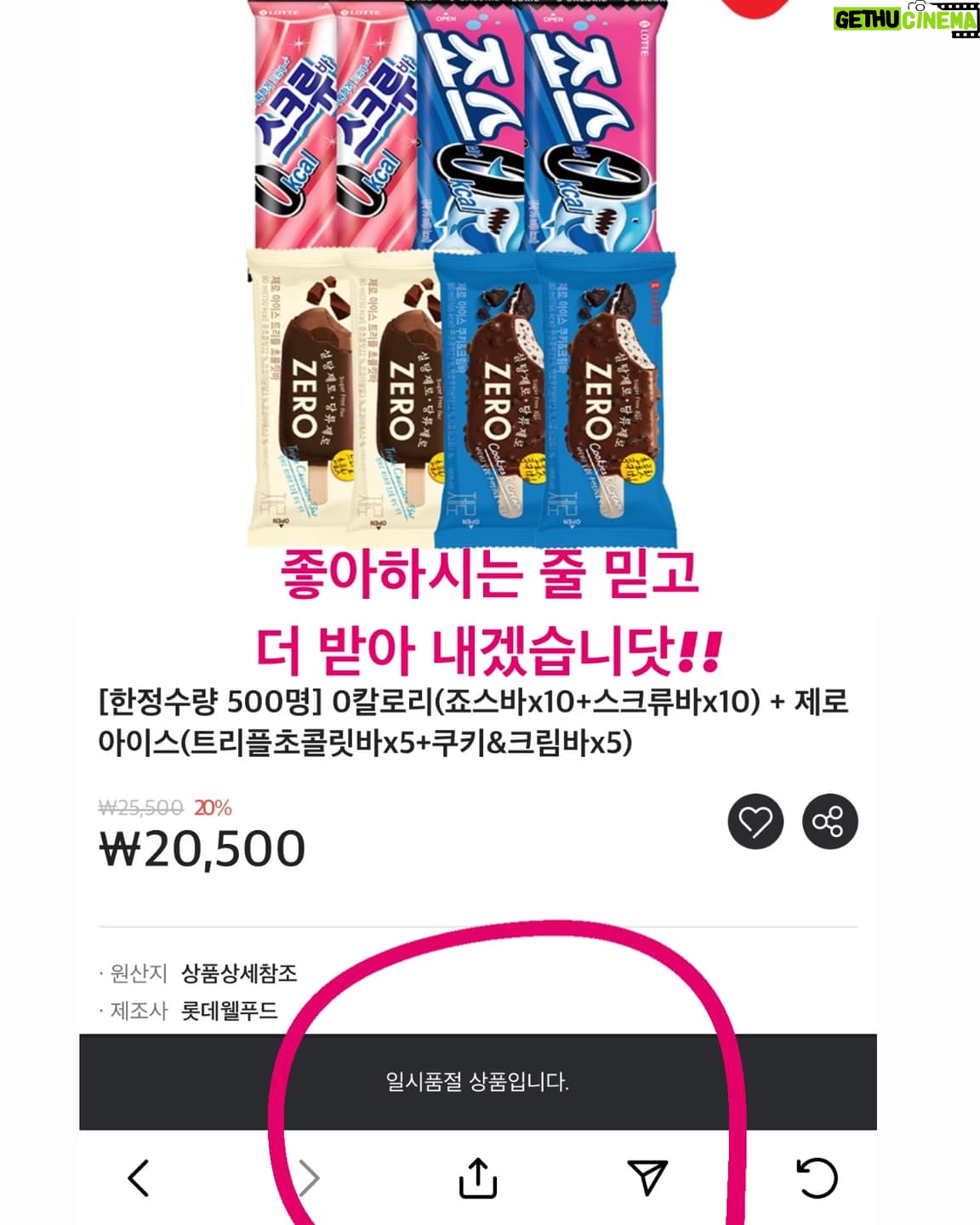Click the product title starting with 한정수량 500명
The width and height of the screenshot is (980, 1225).
[473, 722]
